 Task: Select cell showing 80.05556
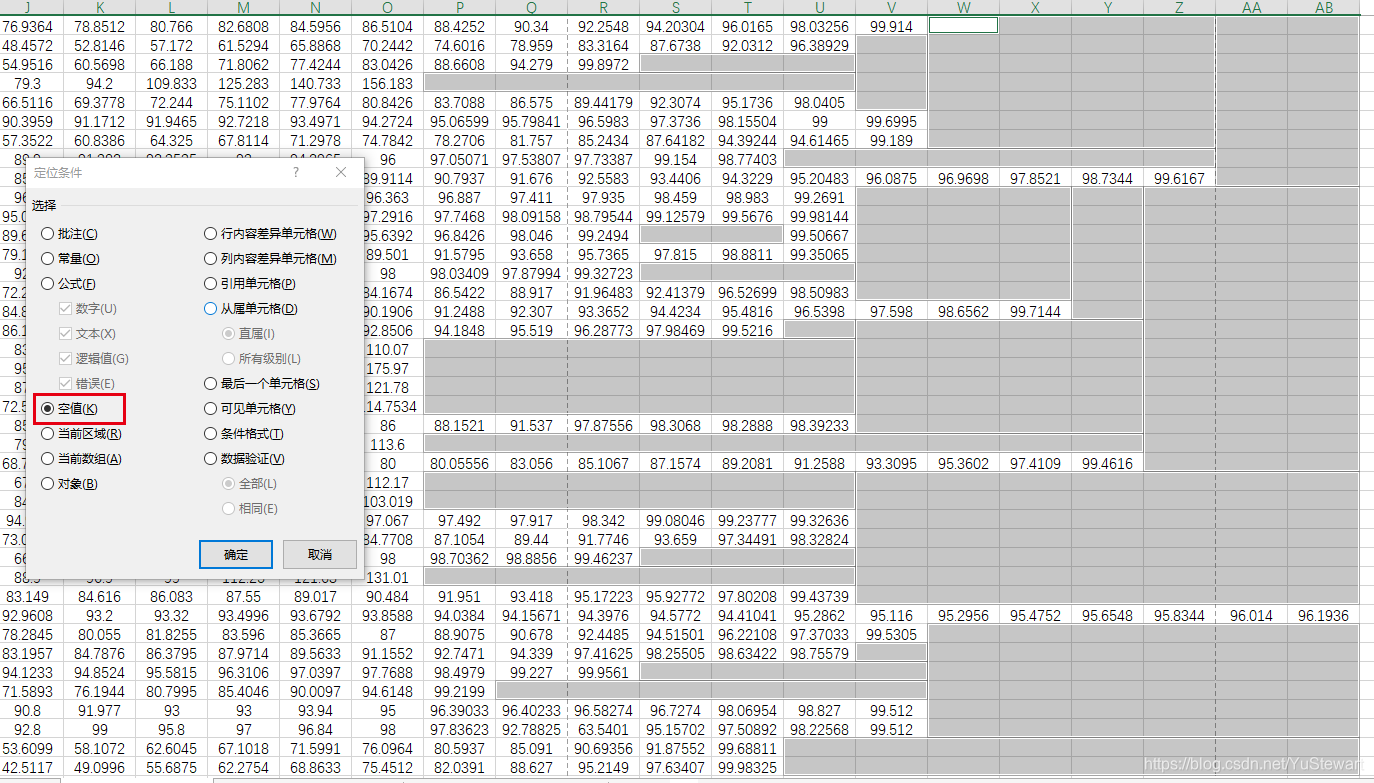point(460,463)
